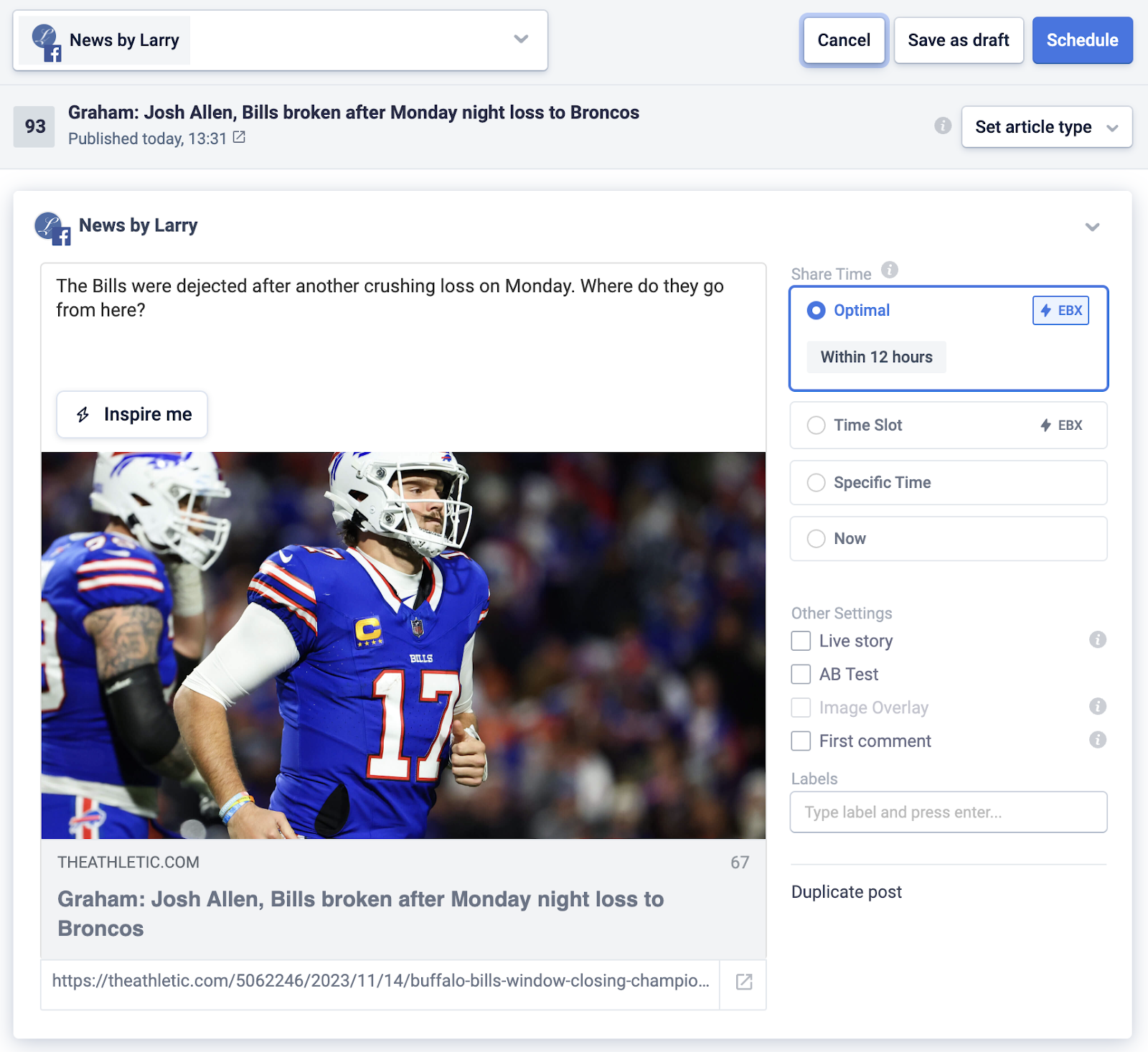Enable the Live story checkbox
The height and width of the screenshot is (1052, 1148).
(801, 641)
